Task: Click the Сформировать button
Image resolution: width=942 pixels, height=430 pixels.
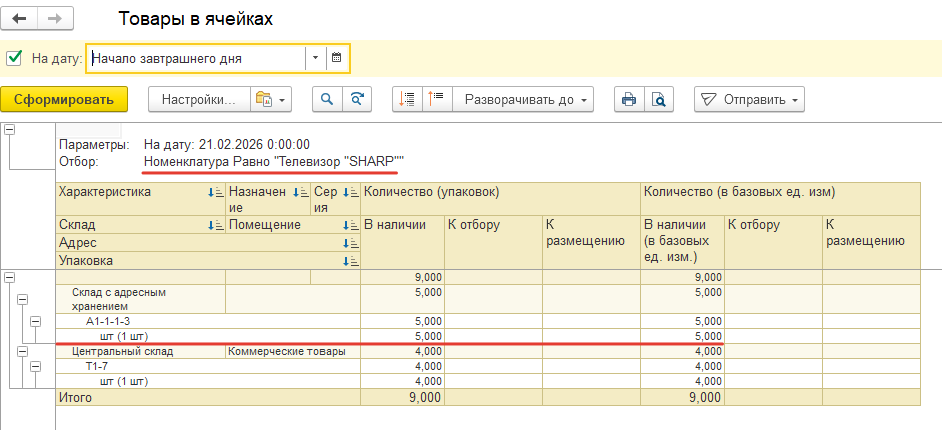Action: tap(65, 100)
